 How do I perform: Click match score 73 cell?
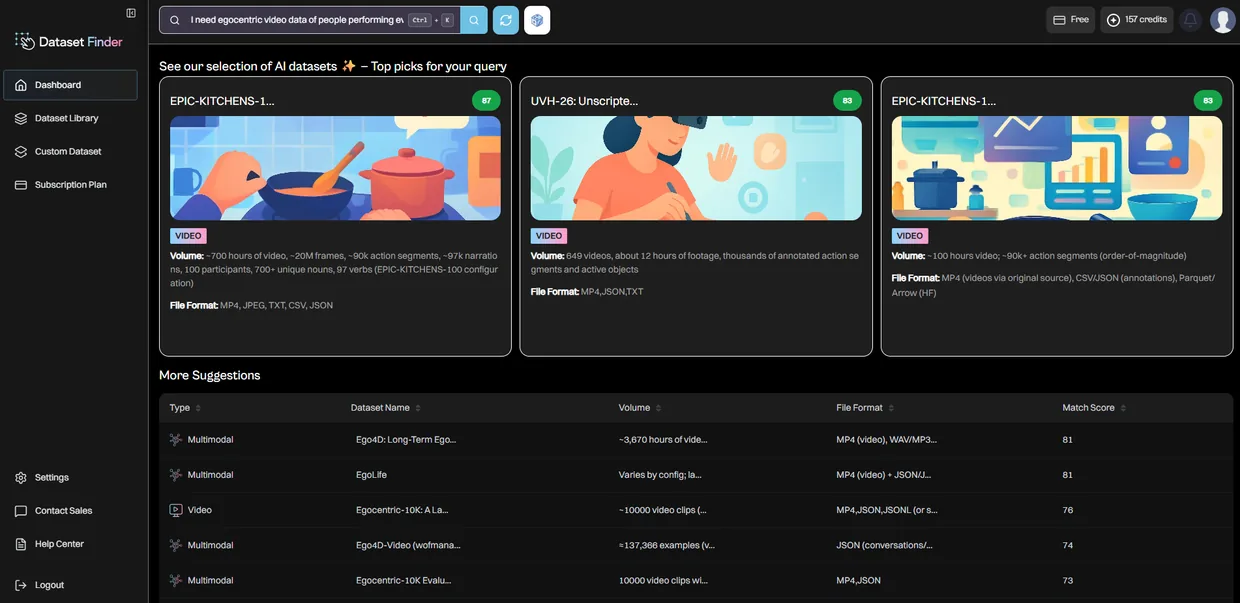pyautogui.click(x=1068, y=580)
